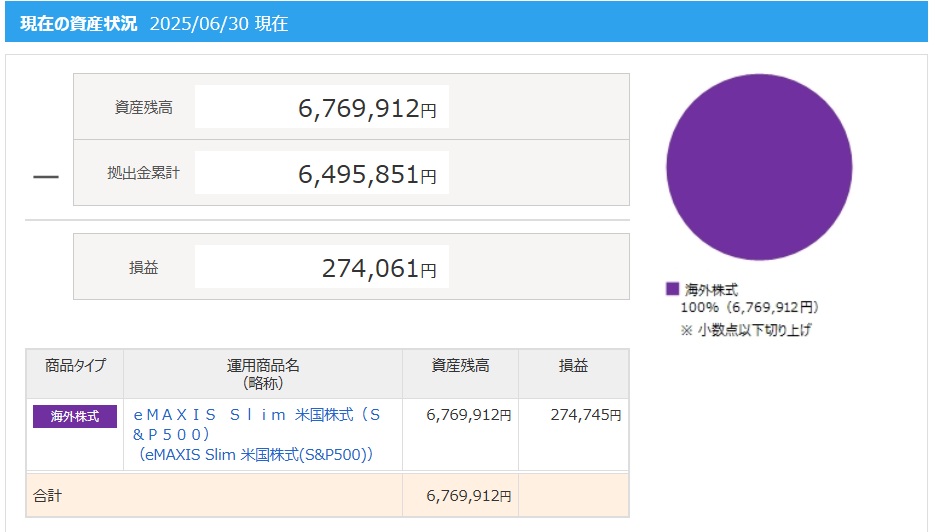Click the purple pie chart
This screenshot has height=532, width=935.
pos(759,167)
